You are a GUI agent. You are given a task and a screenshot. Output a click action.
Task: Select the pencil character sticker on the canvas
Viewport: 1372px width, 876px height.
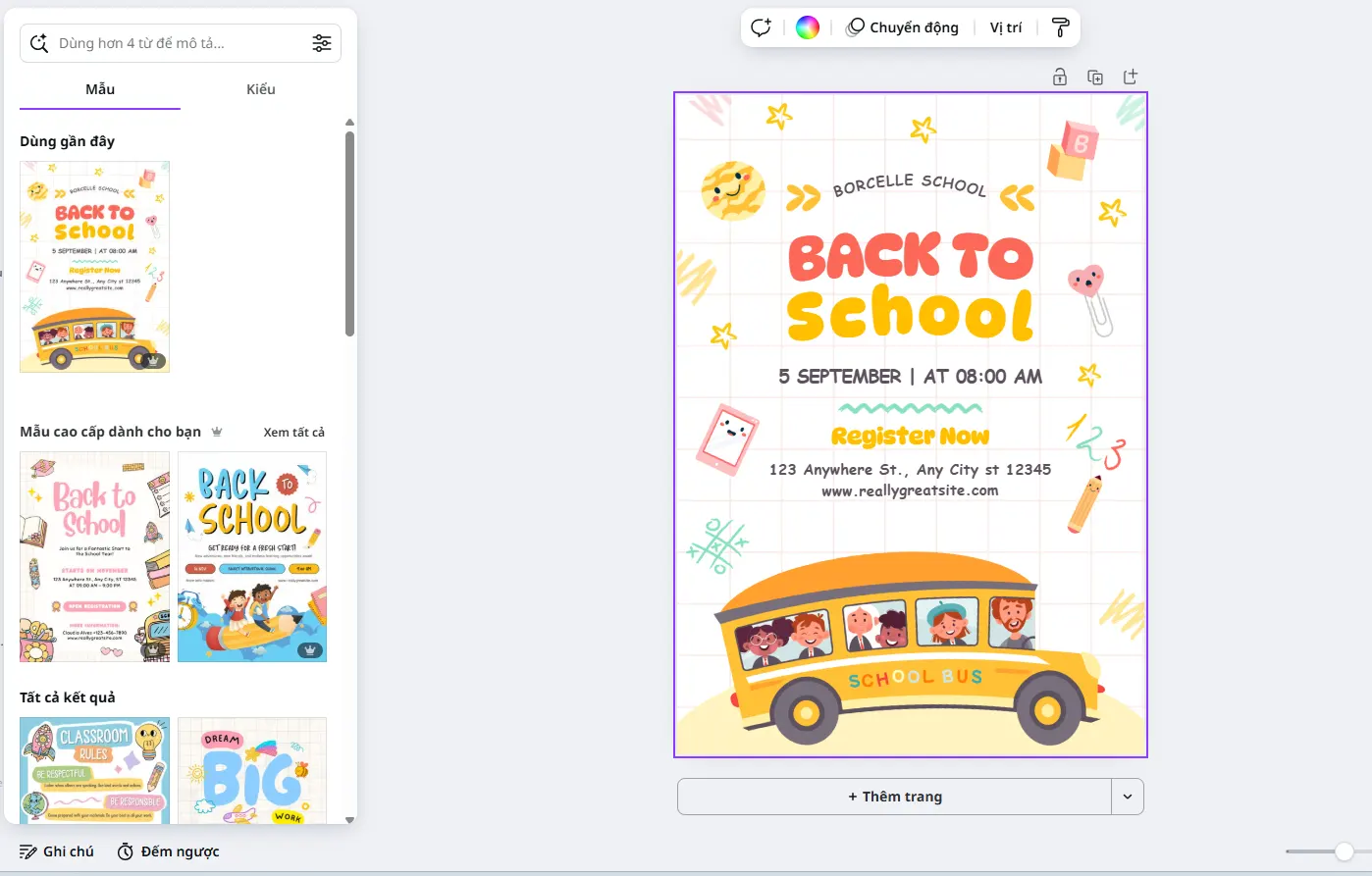point(1084,503)
